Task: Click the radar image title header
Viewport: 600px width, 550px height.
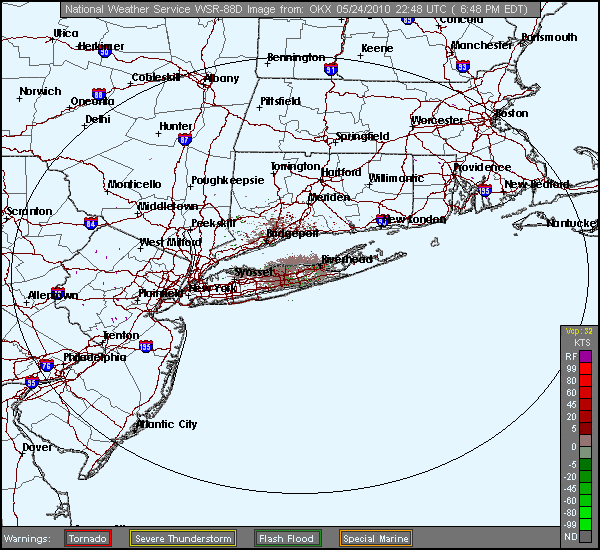Action: [300, 9]
